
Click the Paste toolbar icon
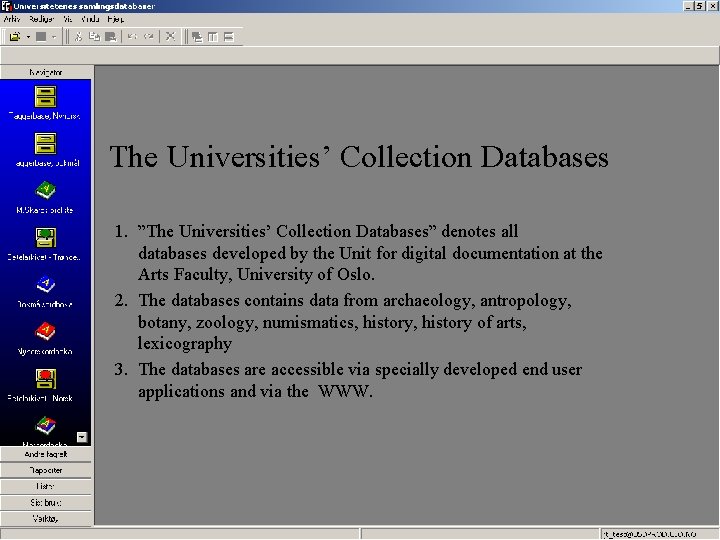pos(110,37)
